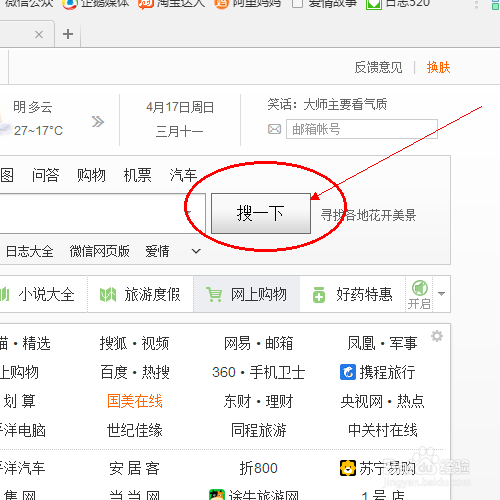Screen dimensions: 500x500
Task: Click lunar date 三月十一
Action: [x=180, y=131]
